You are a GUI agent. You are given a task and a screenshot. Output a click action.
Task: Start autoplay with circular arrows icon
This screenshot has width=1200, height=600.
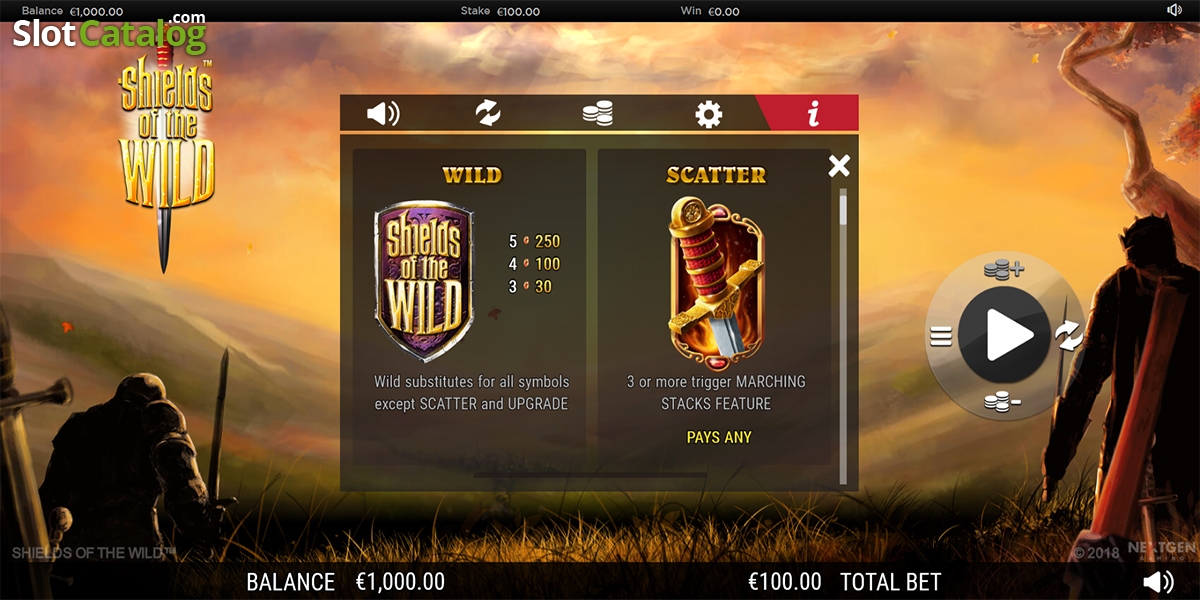pyautogui.click(x=1069, y=336)
